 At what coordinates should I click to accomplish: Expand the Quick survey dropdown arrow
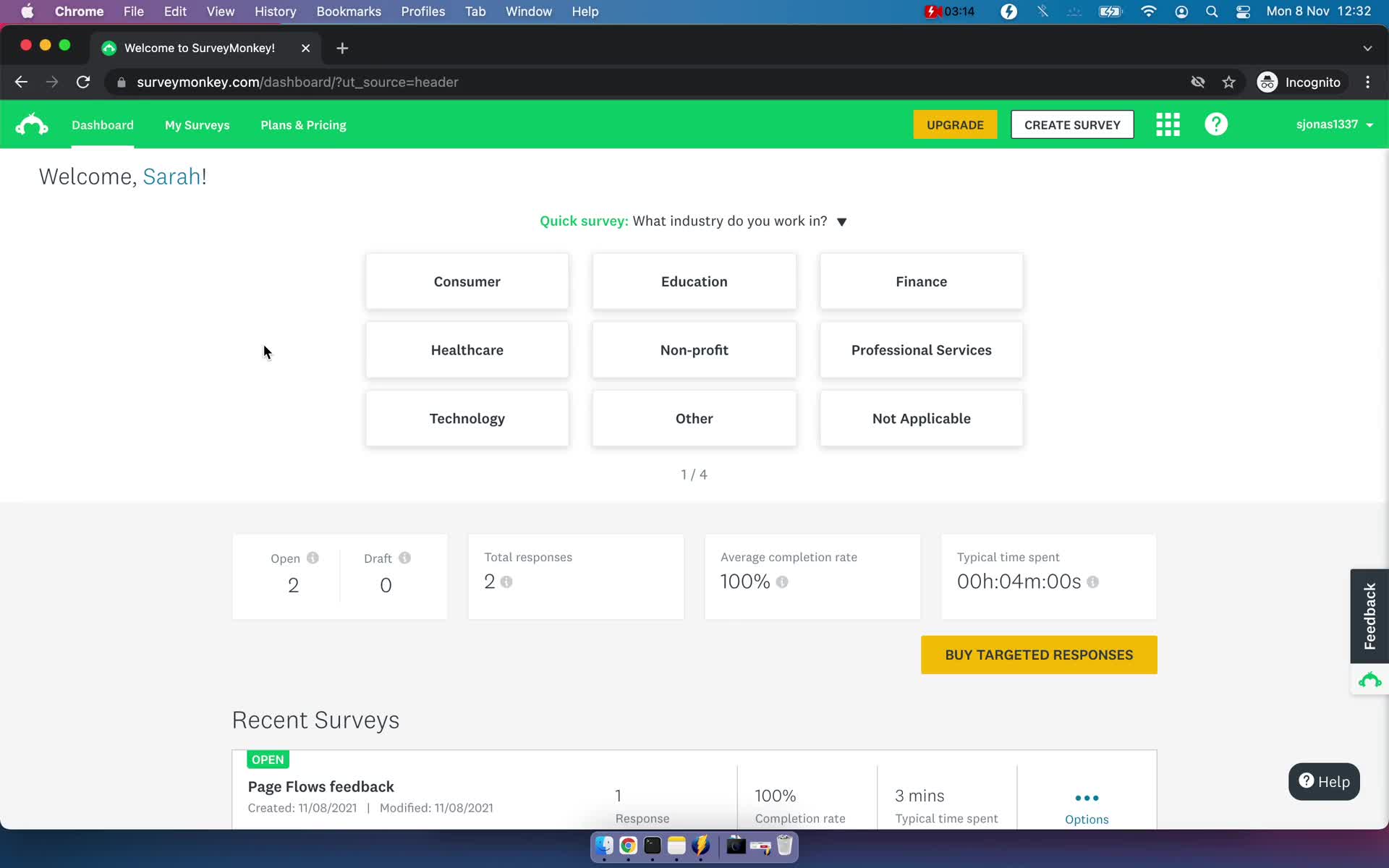(x=841, y=221)
